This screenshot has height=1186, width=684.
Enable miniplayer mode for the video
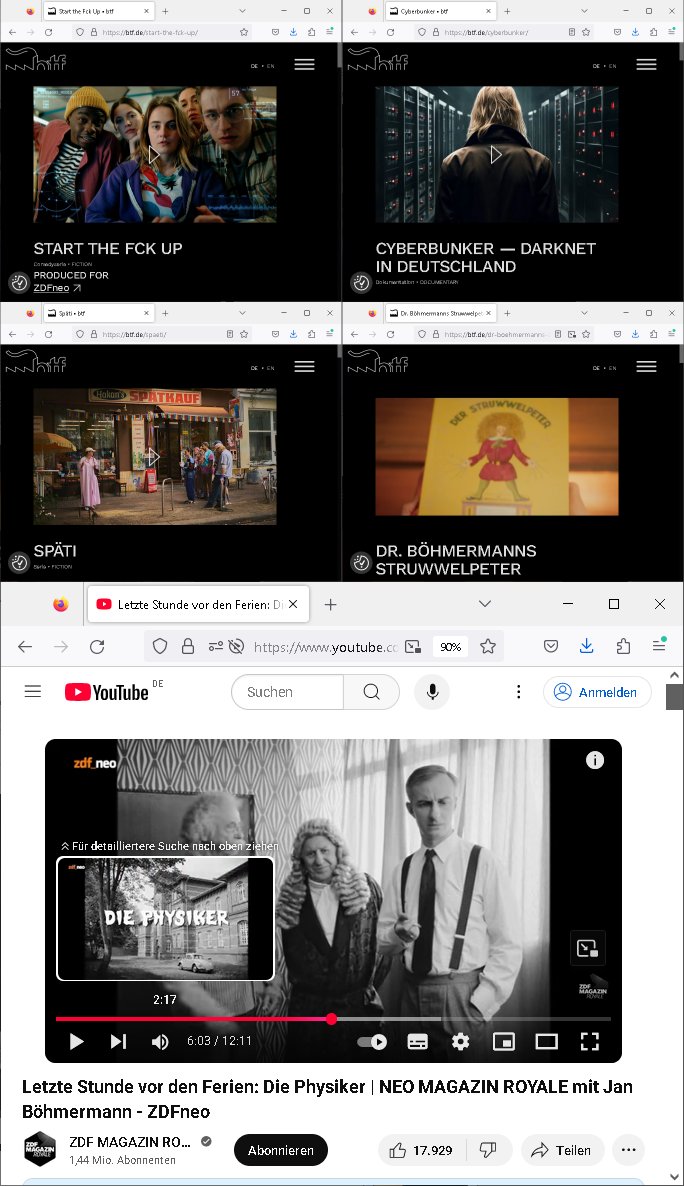click(x=503, y=1041)
